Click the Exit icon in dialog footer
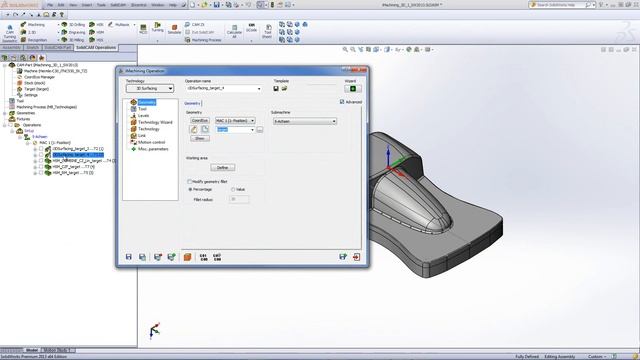This screenshot has height=360, width=640. 356,257
